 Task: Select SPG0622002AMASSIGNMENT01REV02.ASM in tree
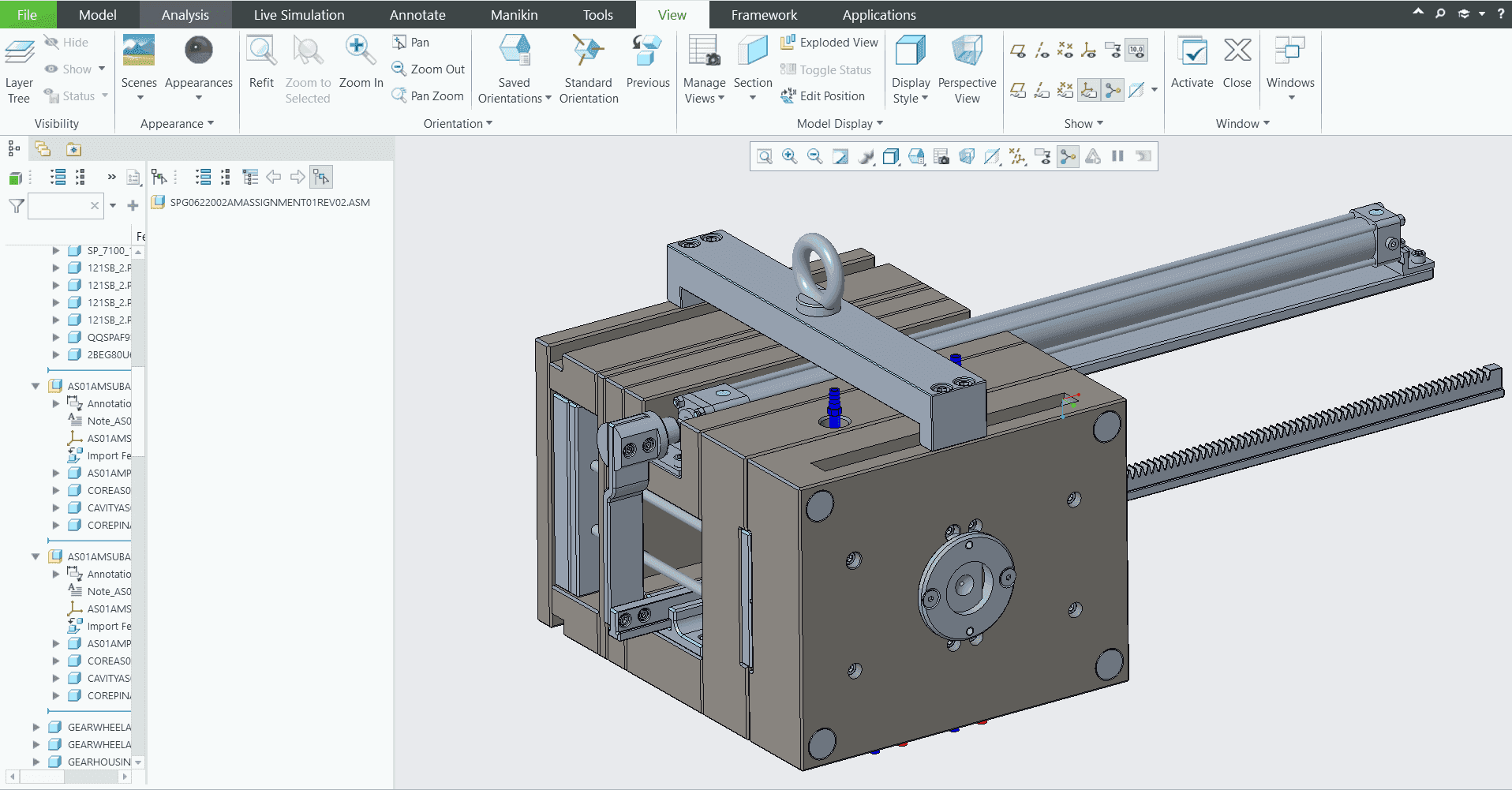(x=270, y=202)
